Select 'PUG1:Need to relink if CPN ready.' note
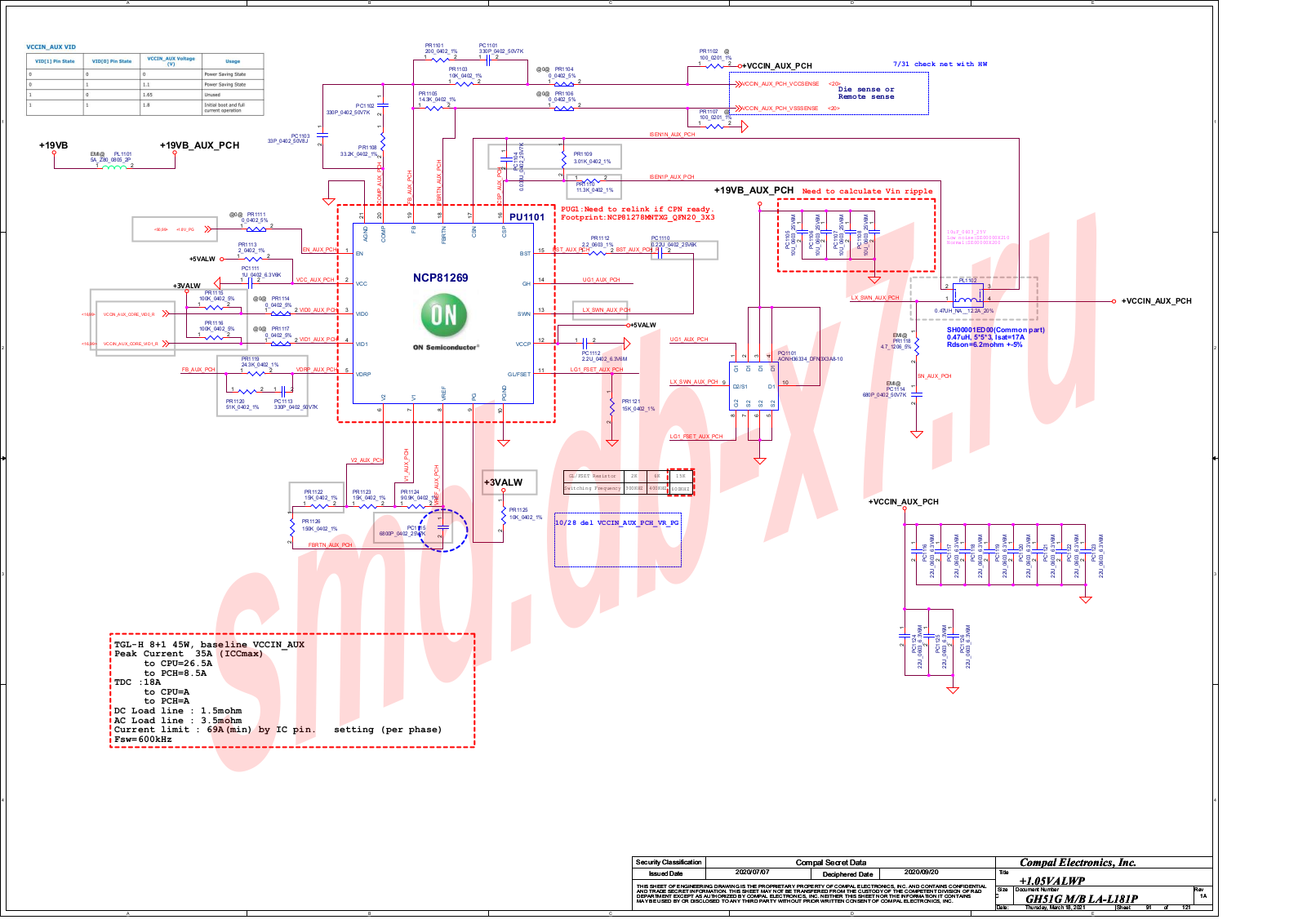Viewport: 1307px width, 924px height. pos(637,210)
